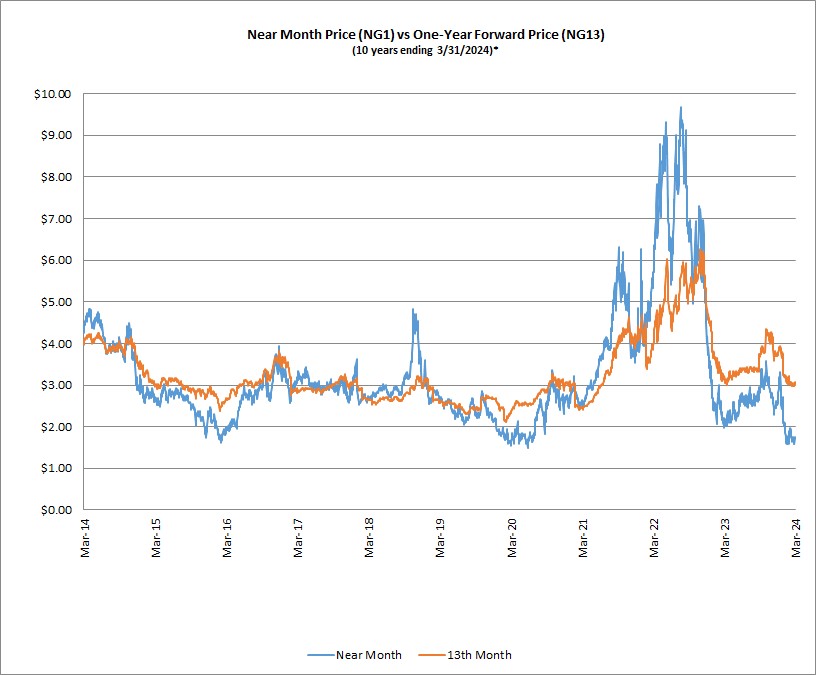Image resolution: width=816 pixels, height=675 pixels.
Task: Click the blue Near Month legend line marker
Action: (x=321, y=655)
